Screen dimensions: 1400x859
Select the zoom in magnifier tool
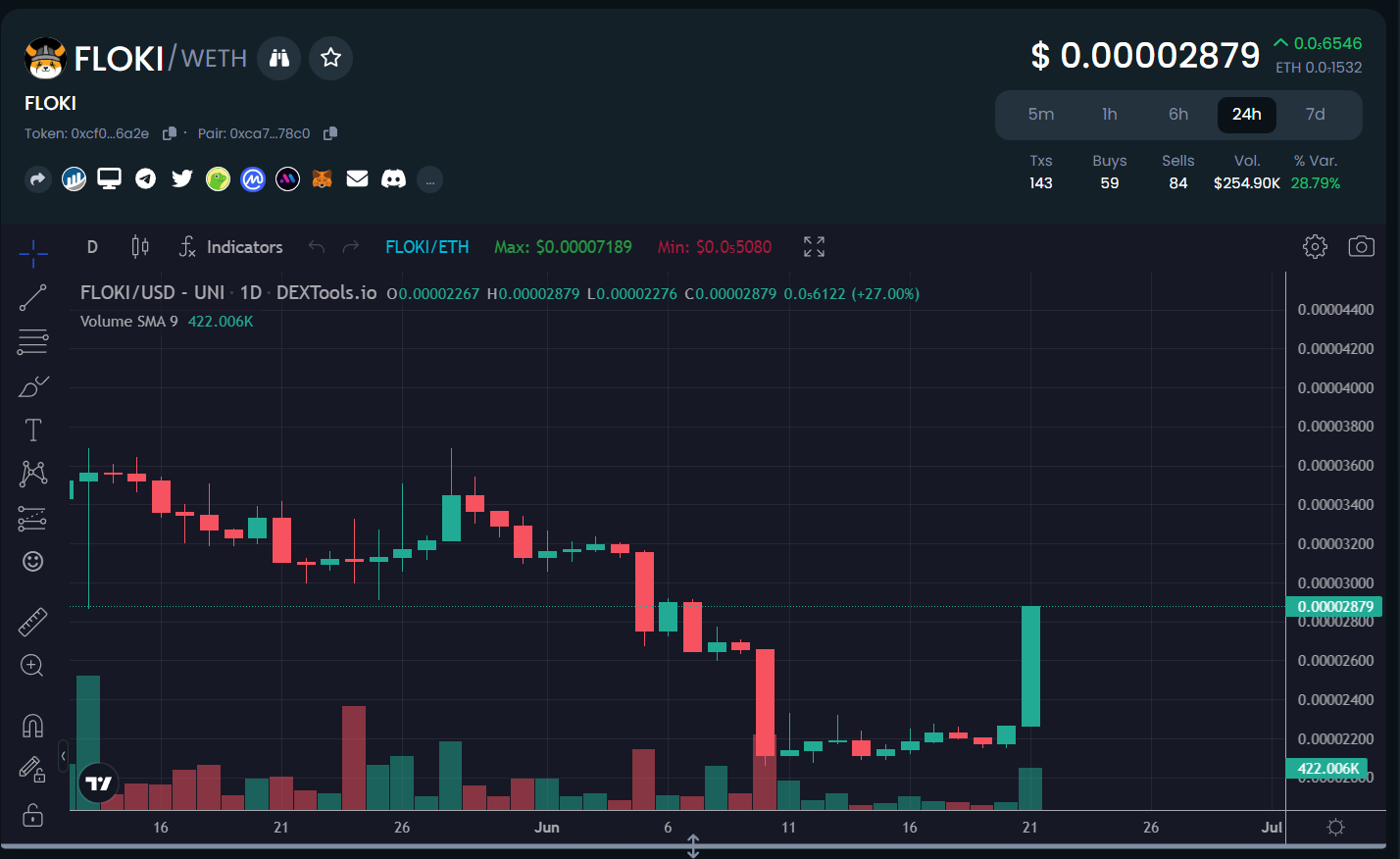point(32,666)
